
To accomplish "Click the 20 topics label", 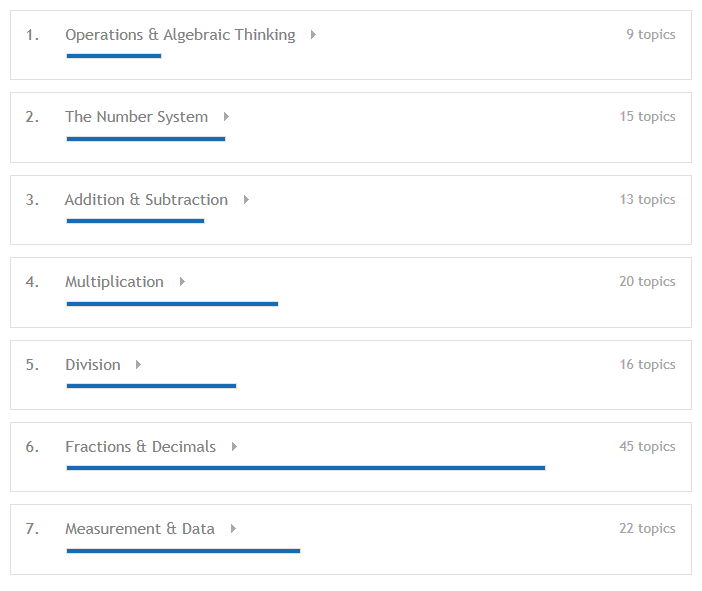I will point(647,281).
